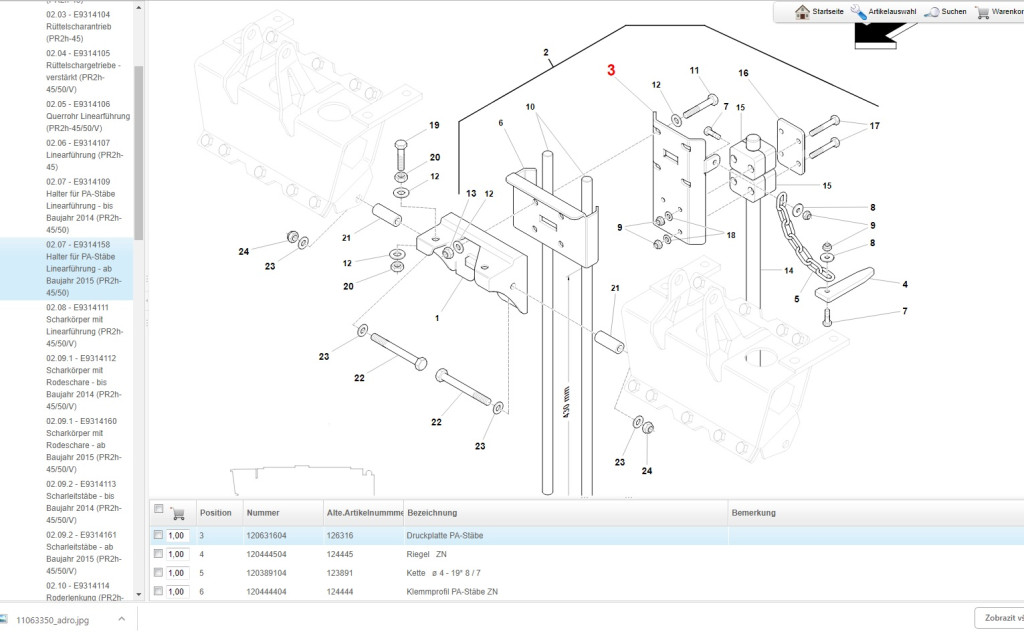Check the box for Riegel ZN row
Image resolution: width=1024 pixels, height=634 pixels.
pyautogui.click(x=158, y=554)
